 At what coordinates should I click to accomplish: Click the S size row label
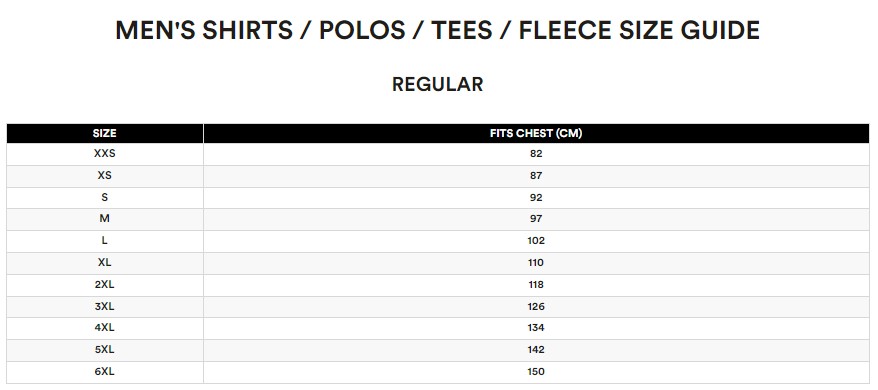click(x=105, y=197)
